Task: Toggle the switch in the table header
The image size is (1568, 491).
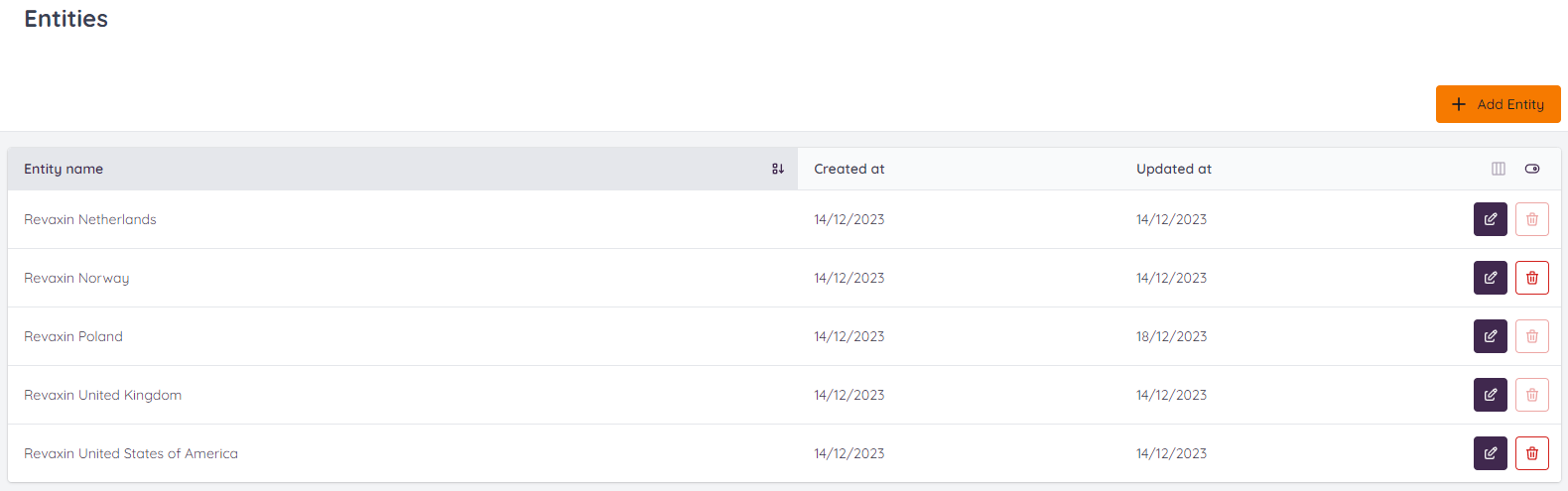Action: click(x=1532, y=169)
